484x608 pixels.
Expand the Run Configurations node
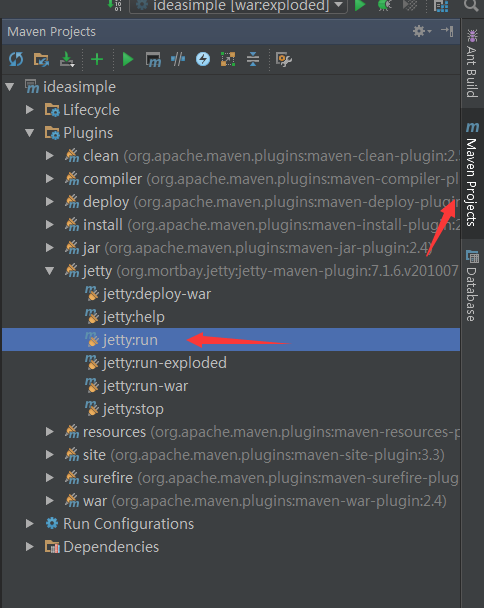pyautogui.click(x=30, y=524)
